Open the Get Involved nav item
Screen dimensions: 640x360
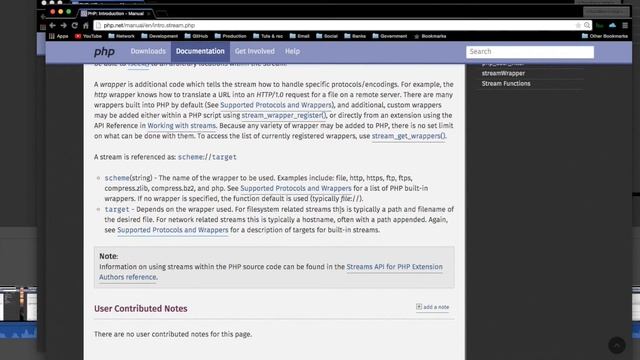point(255,51)
